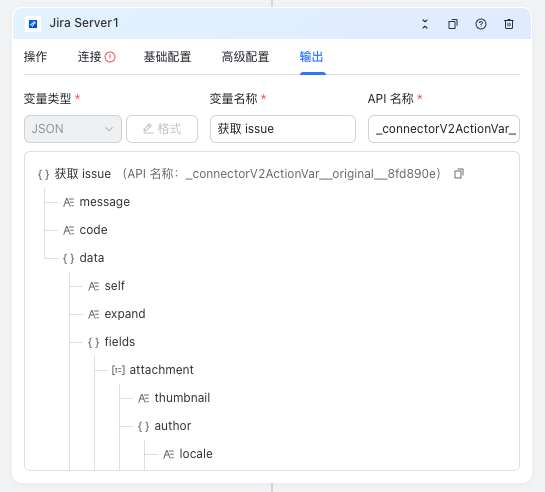This screenshot has height=492, width=545.
Task: Click the string type icon beside self
Action: tap(93, 286)
